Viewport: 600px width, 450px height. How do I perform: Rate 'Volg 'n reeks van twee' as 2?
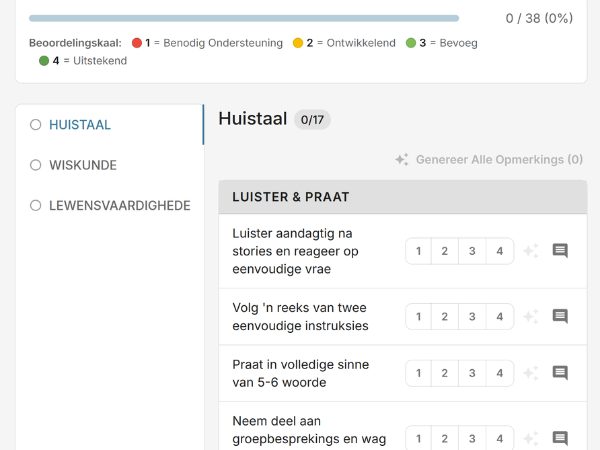click(x=445, y=316)
